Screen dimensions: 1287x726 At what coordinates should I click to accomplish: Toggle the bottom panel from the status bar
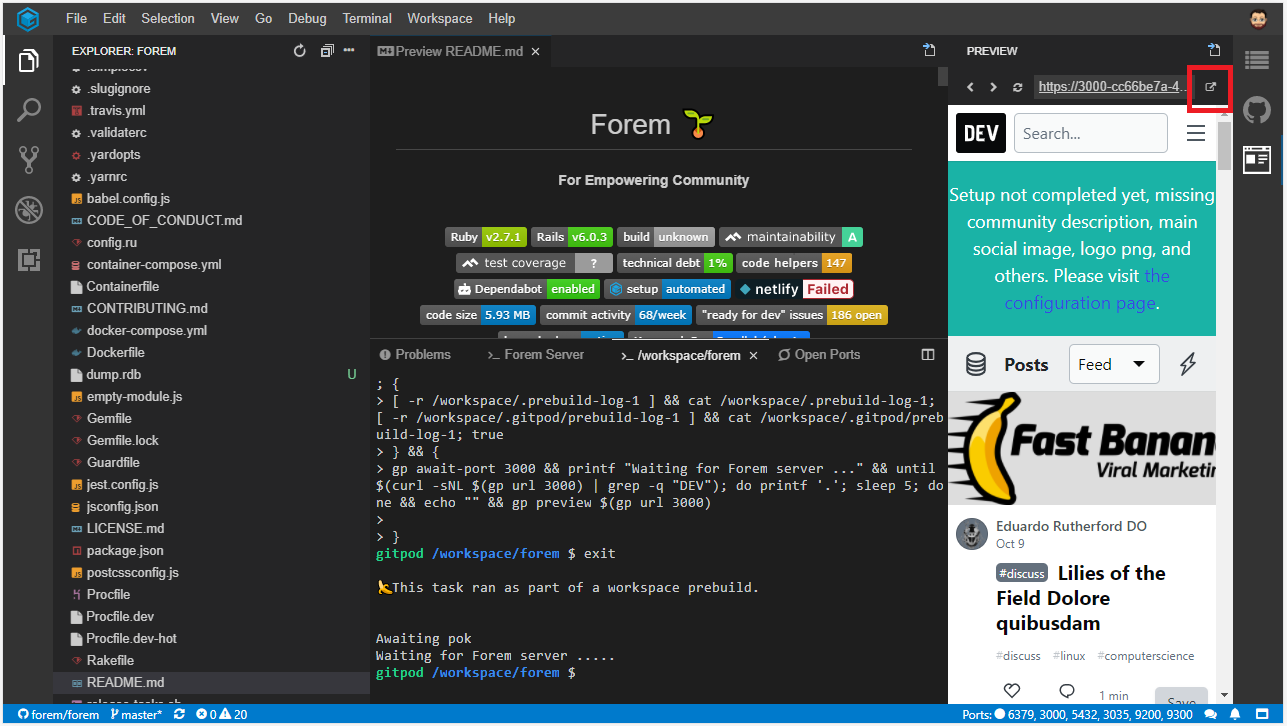pos(1262,715)
